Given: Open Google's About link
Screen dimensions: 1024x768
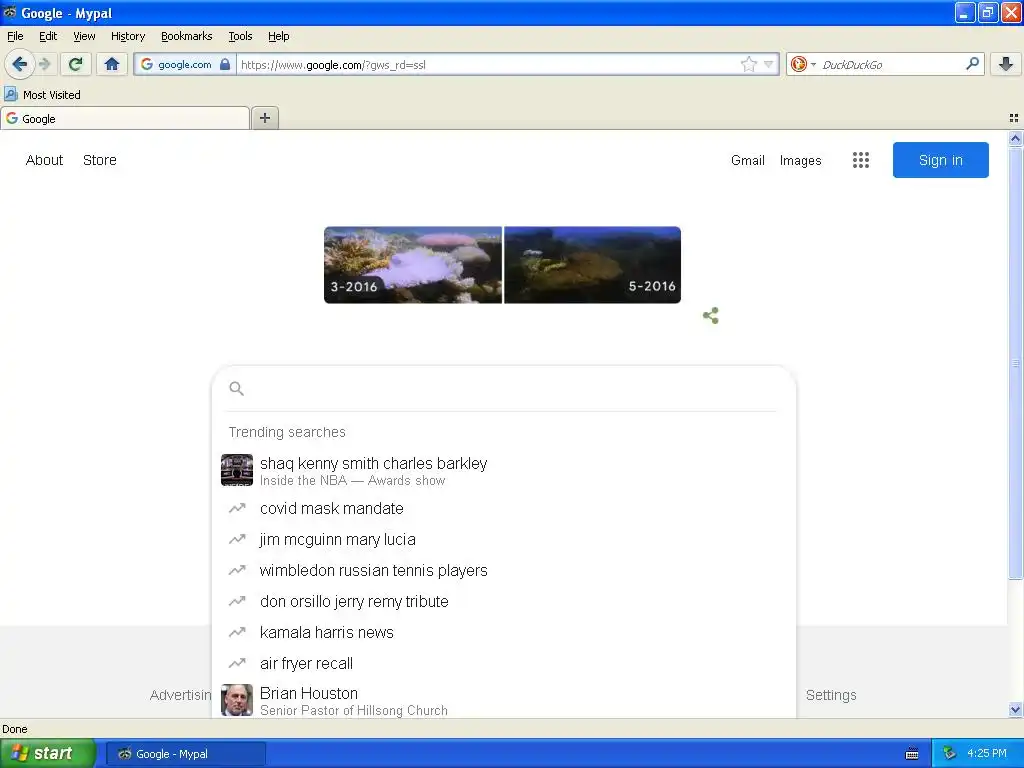Looking at the screenshot, I should 44,160.
